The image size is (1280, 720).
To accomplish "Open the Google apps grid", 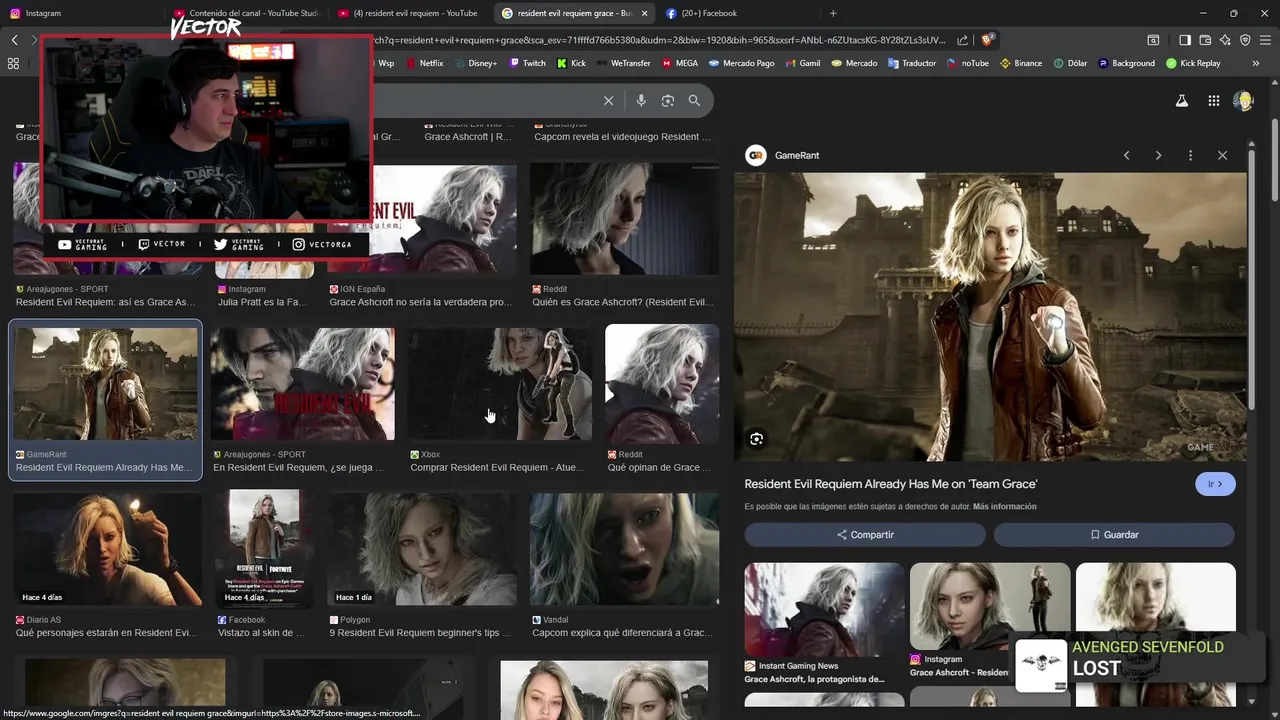I will pos(1213,100).
